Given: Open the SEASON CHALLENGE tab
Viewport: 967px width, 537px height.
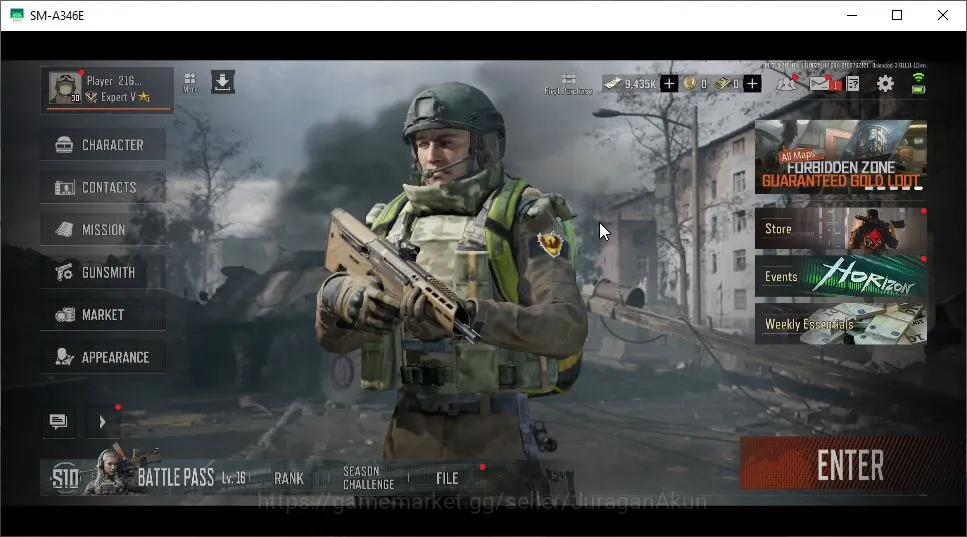Looking at the screenshot, I should point(368,478).
